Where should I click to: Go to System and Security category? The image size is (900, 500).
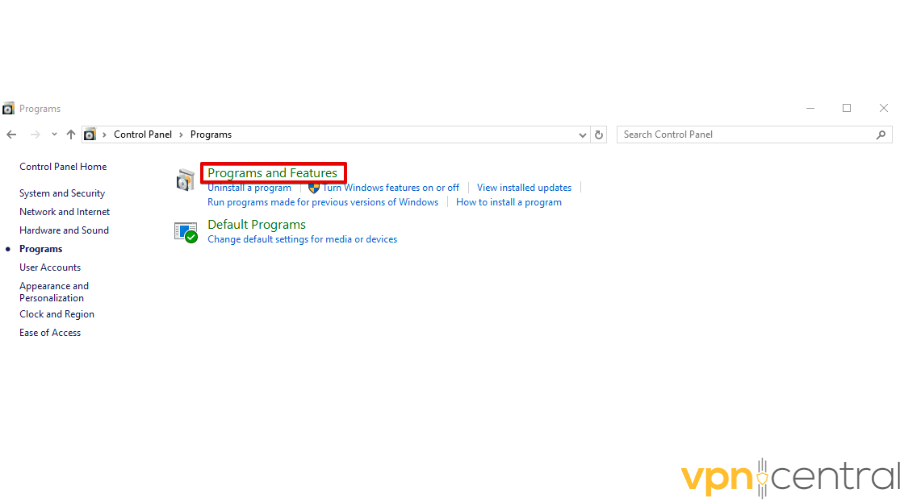click(x=62, y=194)
